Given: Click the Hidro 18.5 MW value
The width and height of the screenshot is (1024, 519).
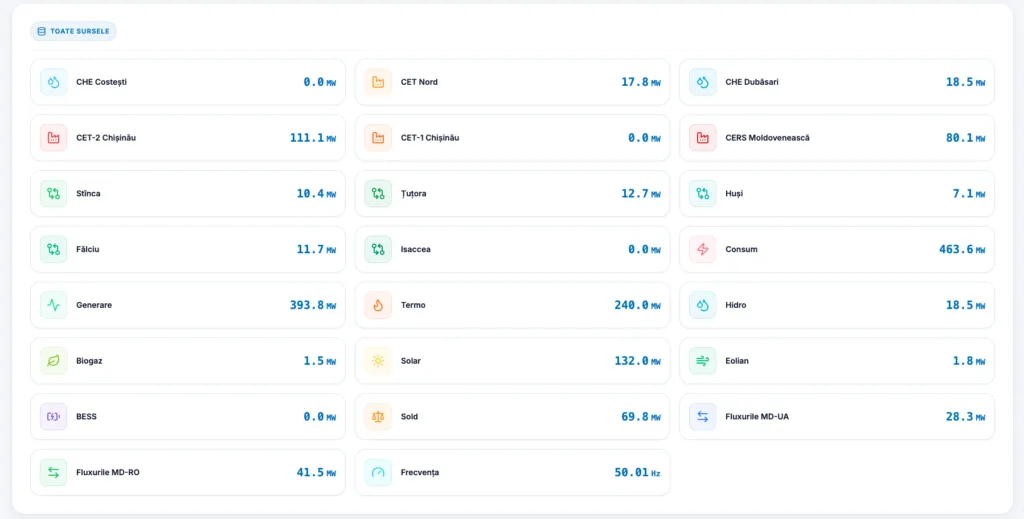Looking at the screenshot, I should [959, 305].
